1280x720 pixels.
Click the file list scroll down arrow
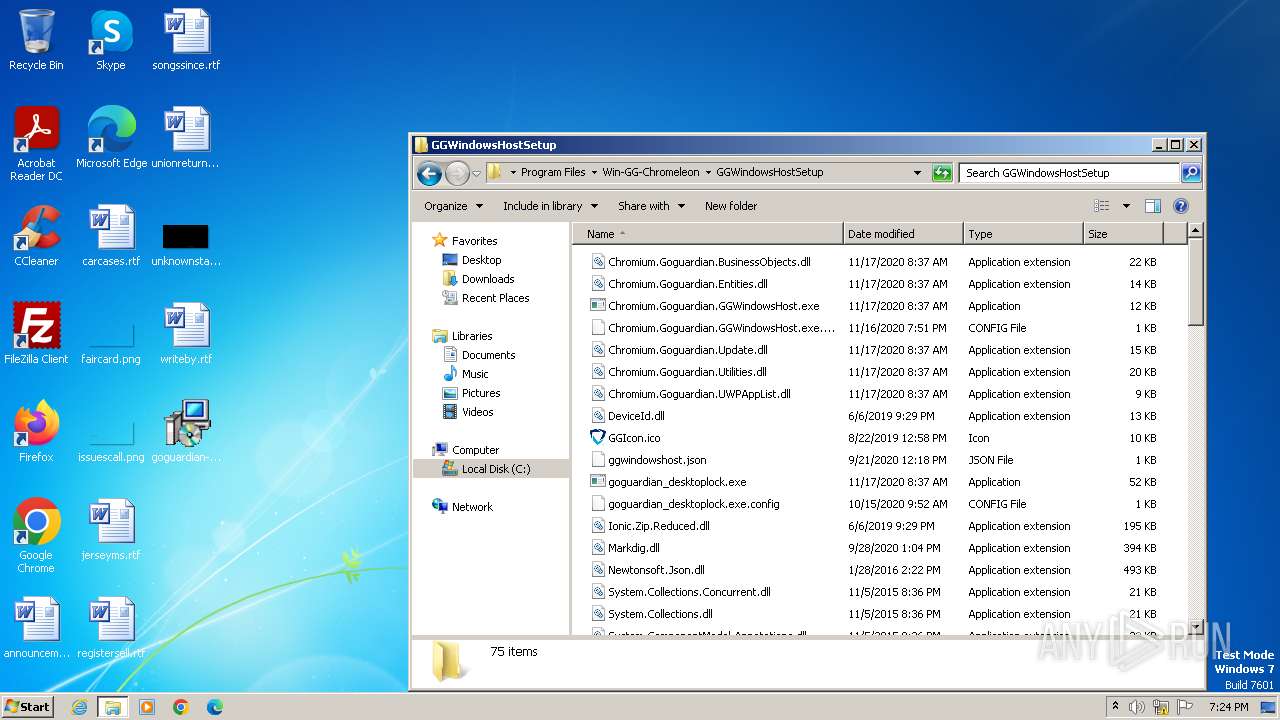pos(1195,627)
